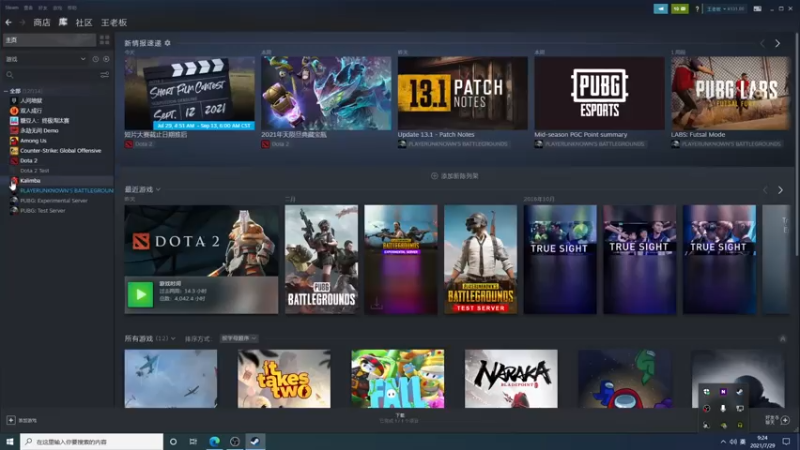Image resolution: width=800 pixels, height=450 pixels.
Task: Open the 商店 store tab
Action: (x=42, y=22)
